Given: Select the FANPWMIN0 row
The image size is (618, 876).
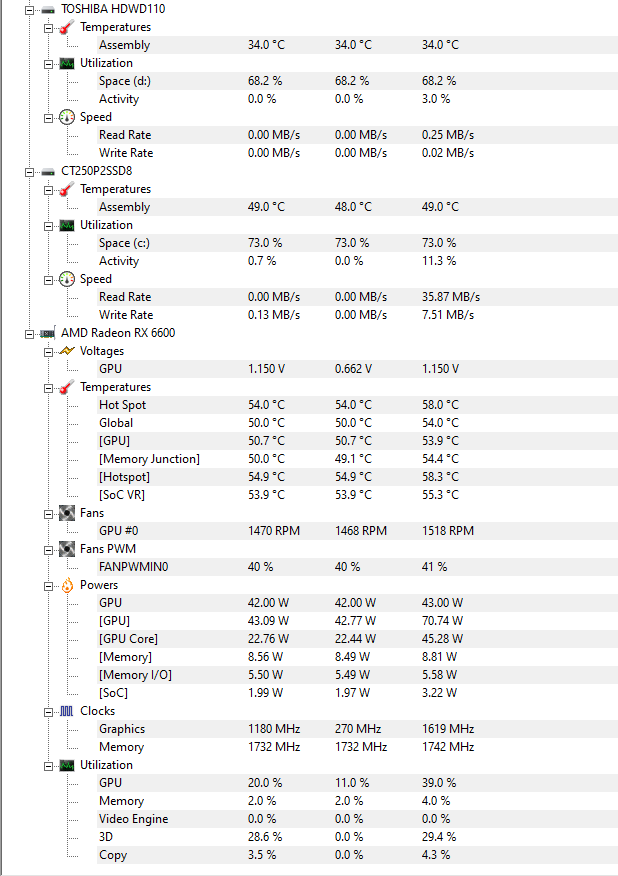Looking at the screenshot, I should 358,567.
